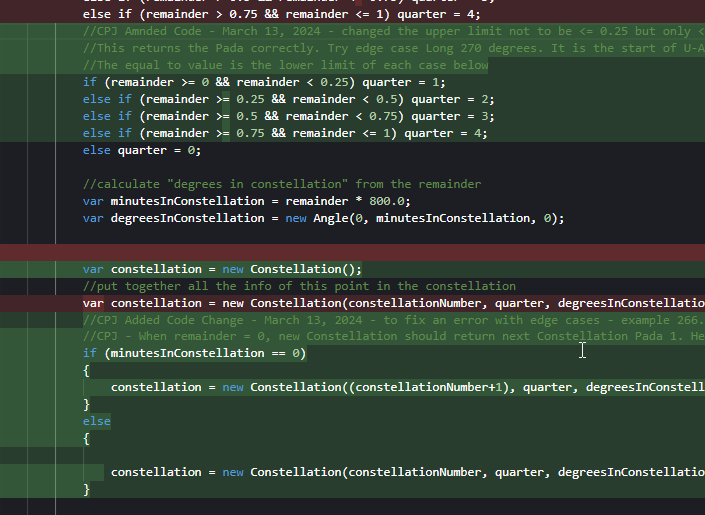Click comment '//put together all the info of this point'
The image size is (705, 515).
[299, 286]
